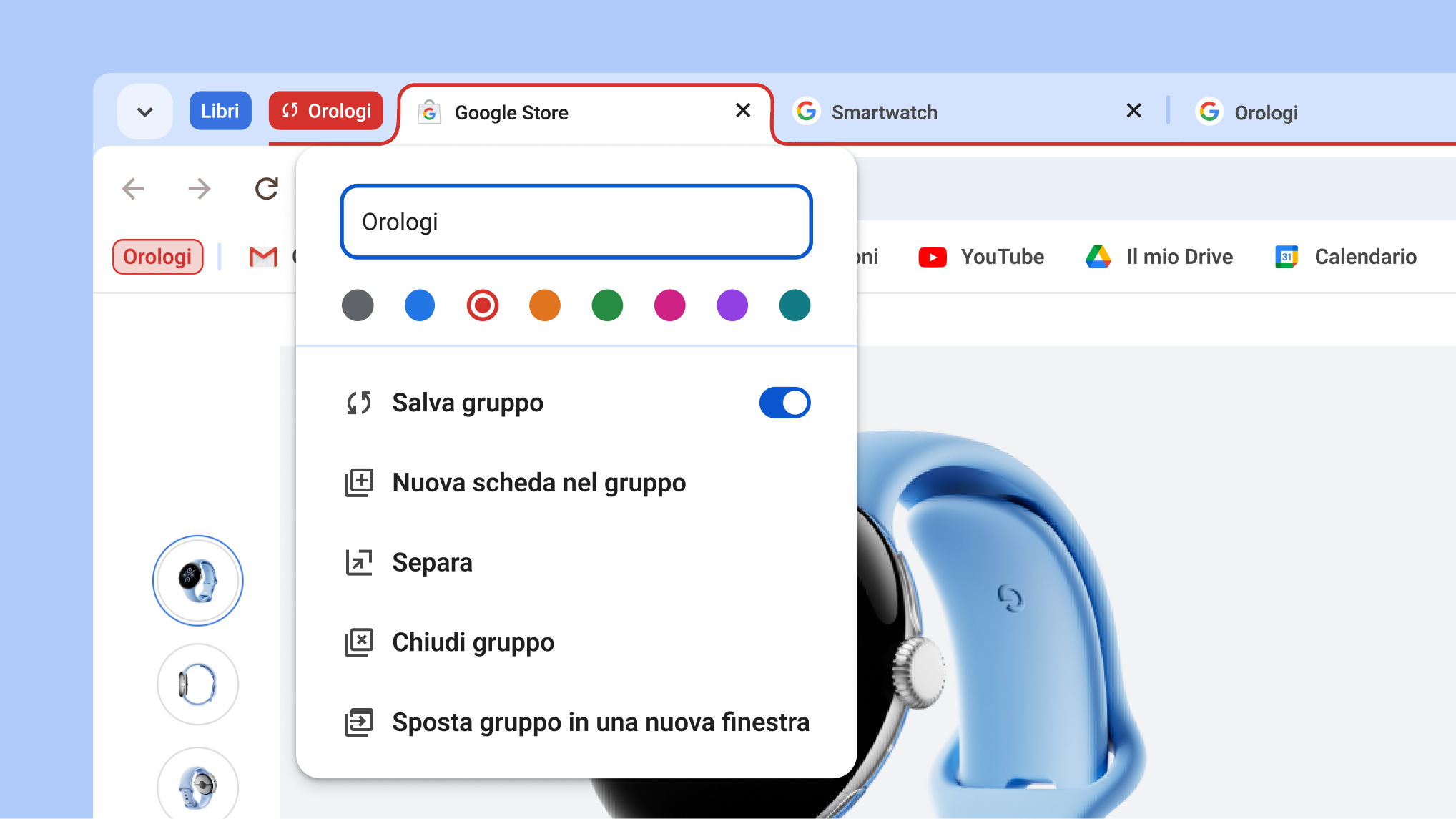
Task: Choose Nuova scheda nel gruppo
Action: tap(538, 482)
